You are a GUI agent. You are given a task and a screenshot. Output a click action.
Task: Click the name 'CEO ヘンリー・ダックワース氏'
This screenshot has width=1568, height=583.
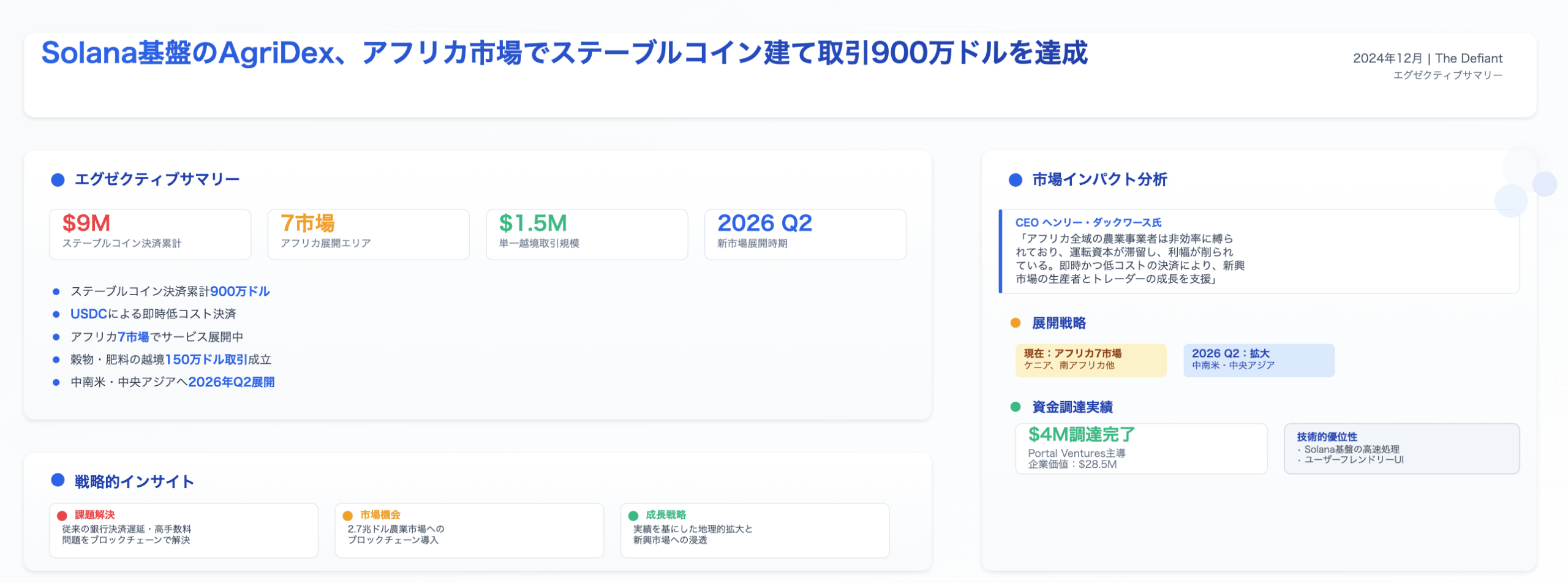pyautogui.click(x=1088, y=223)
